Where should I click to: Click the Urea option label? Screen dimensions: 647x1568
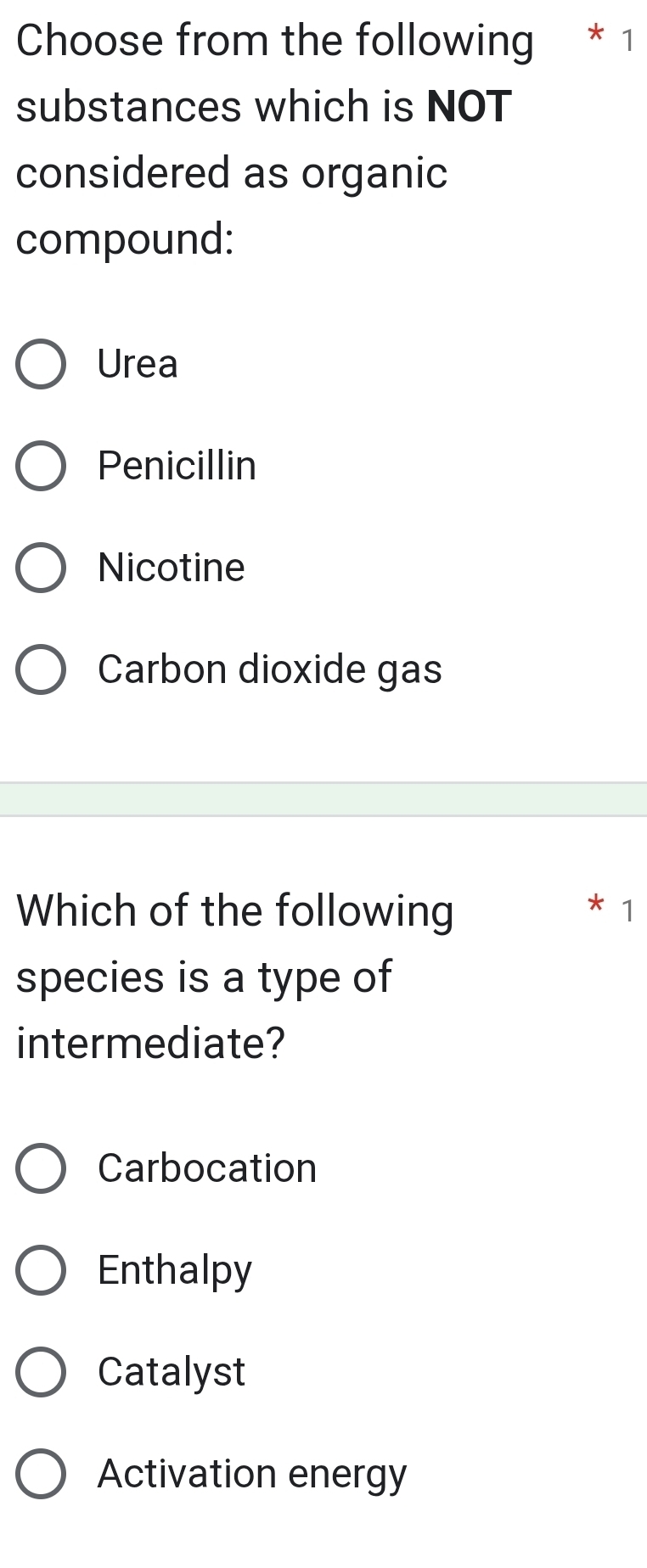click(x=138, y=365)
